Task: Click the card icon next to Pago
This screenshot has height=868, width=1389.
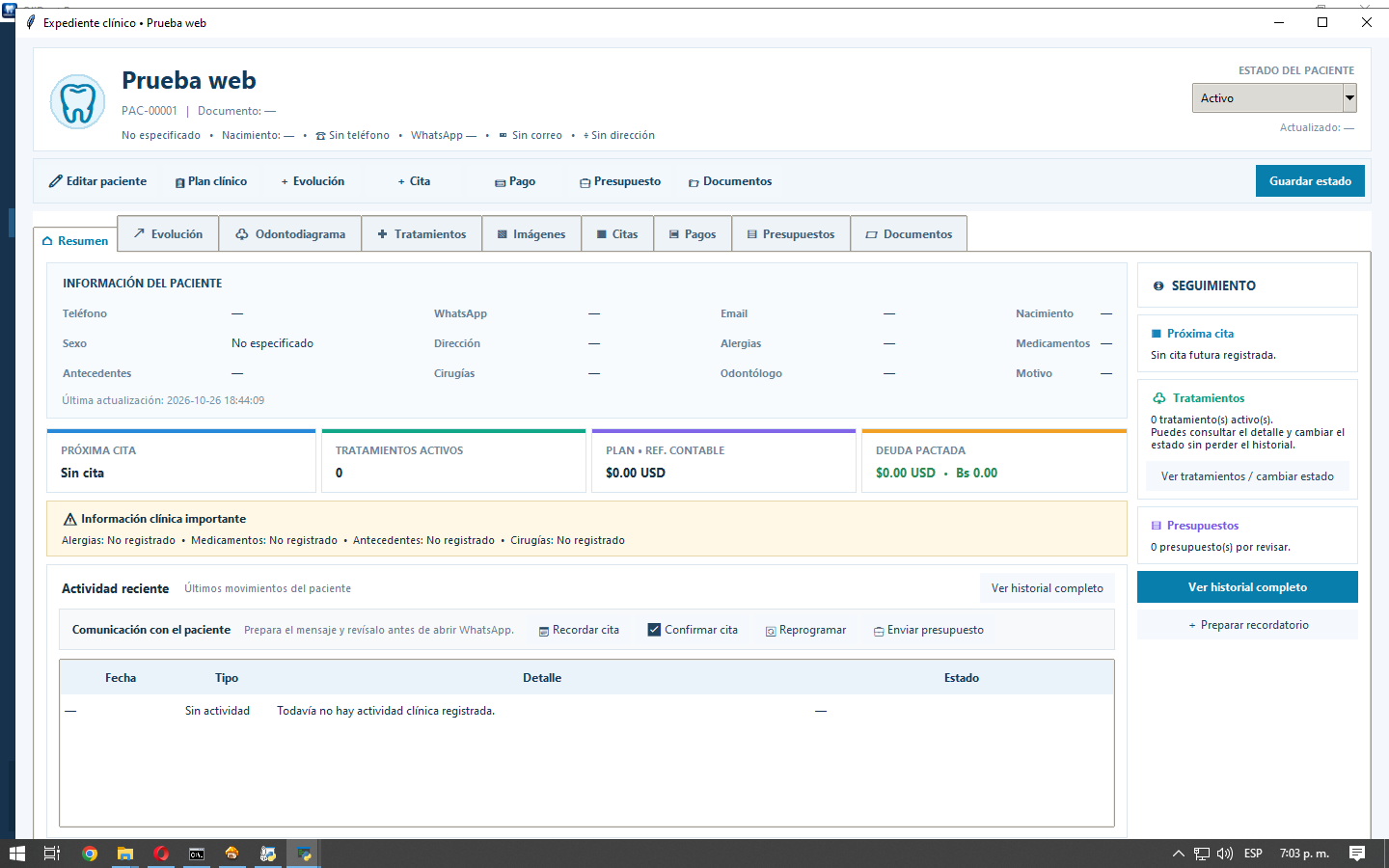Action: tap(500, 182)
